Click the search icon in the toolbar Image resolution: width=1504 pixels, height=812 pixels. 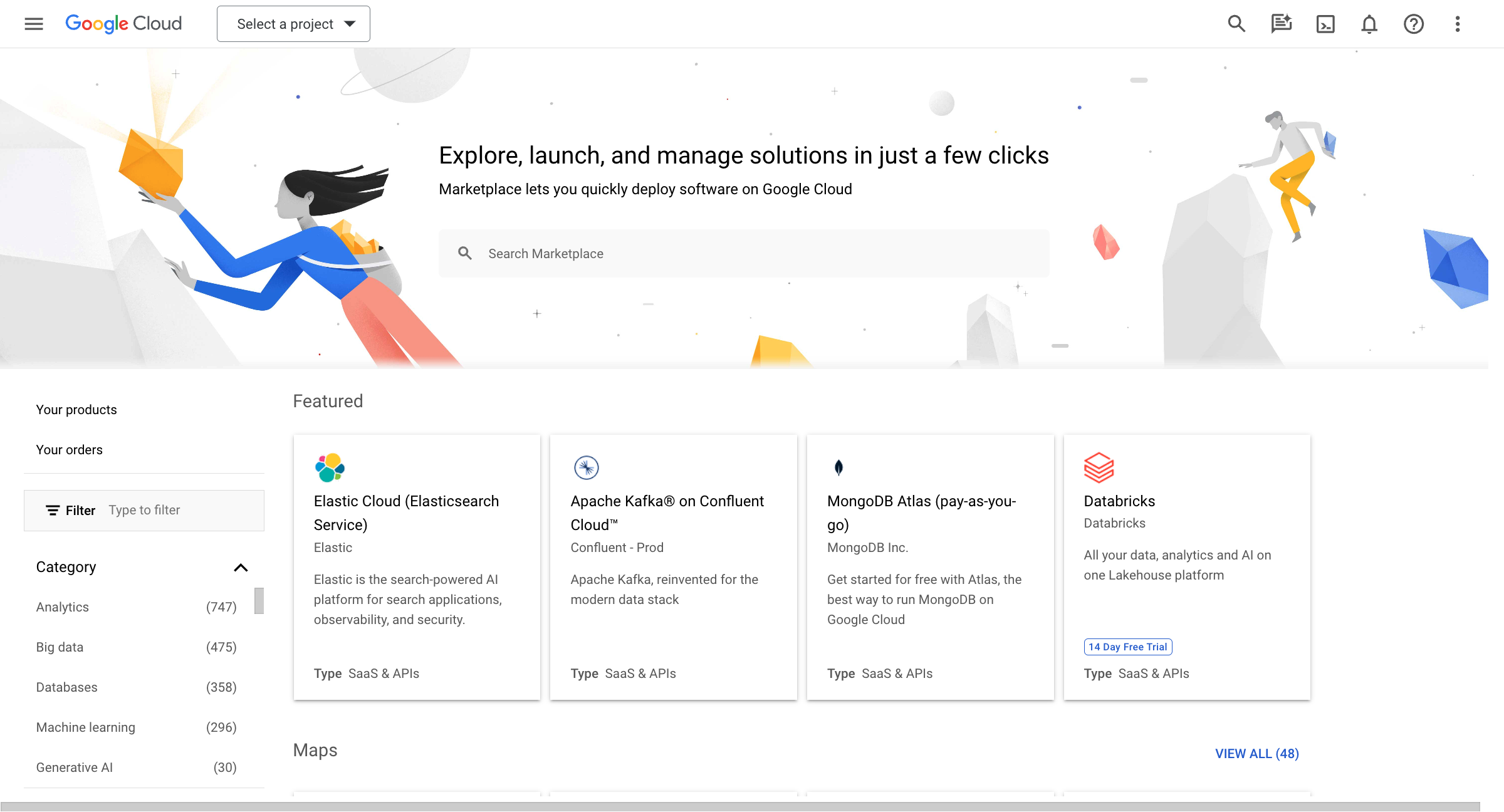(x=1236, y=24)
